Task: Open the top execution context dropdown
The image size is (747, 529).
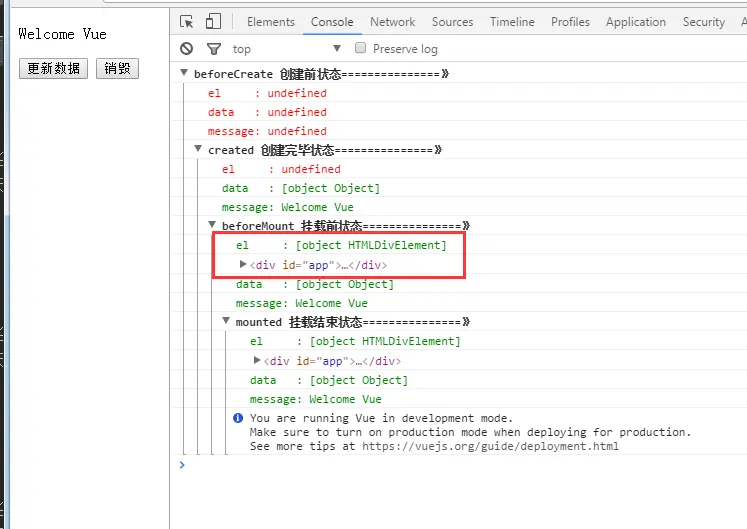Action: [x=287, y=49]
